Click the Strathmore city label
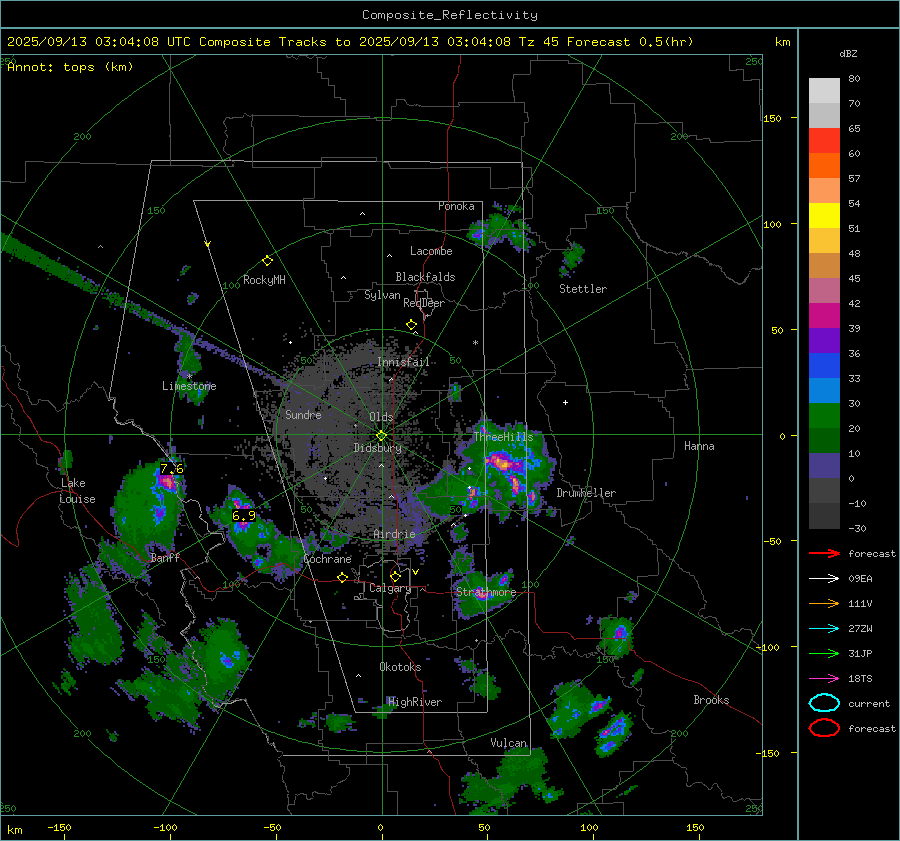Viewport: 900px width, 841px height. (x=486, y=592)
